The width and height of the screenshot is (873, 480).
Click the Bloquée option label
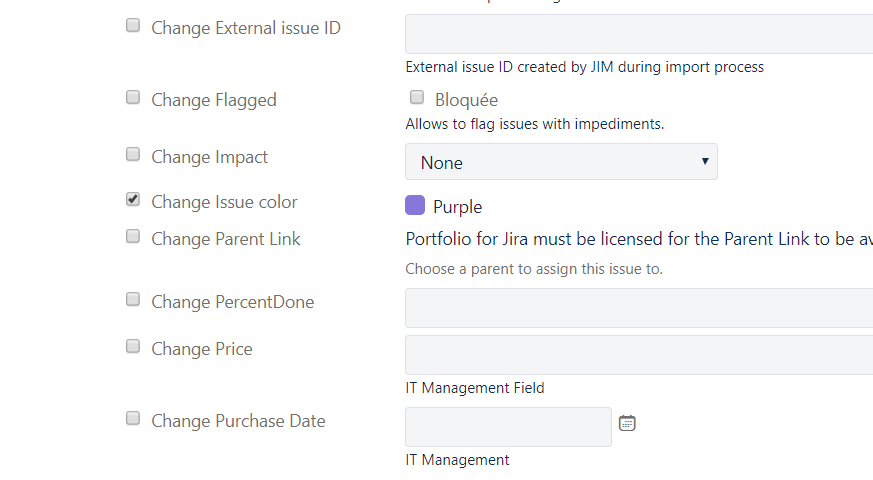click(467, 100)
